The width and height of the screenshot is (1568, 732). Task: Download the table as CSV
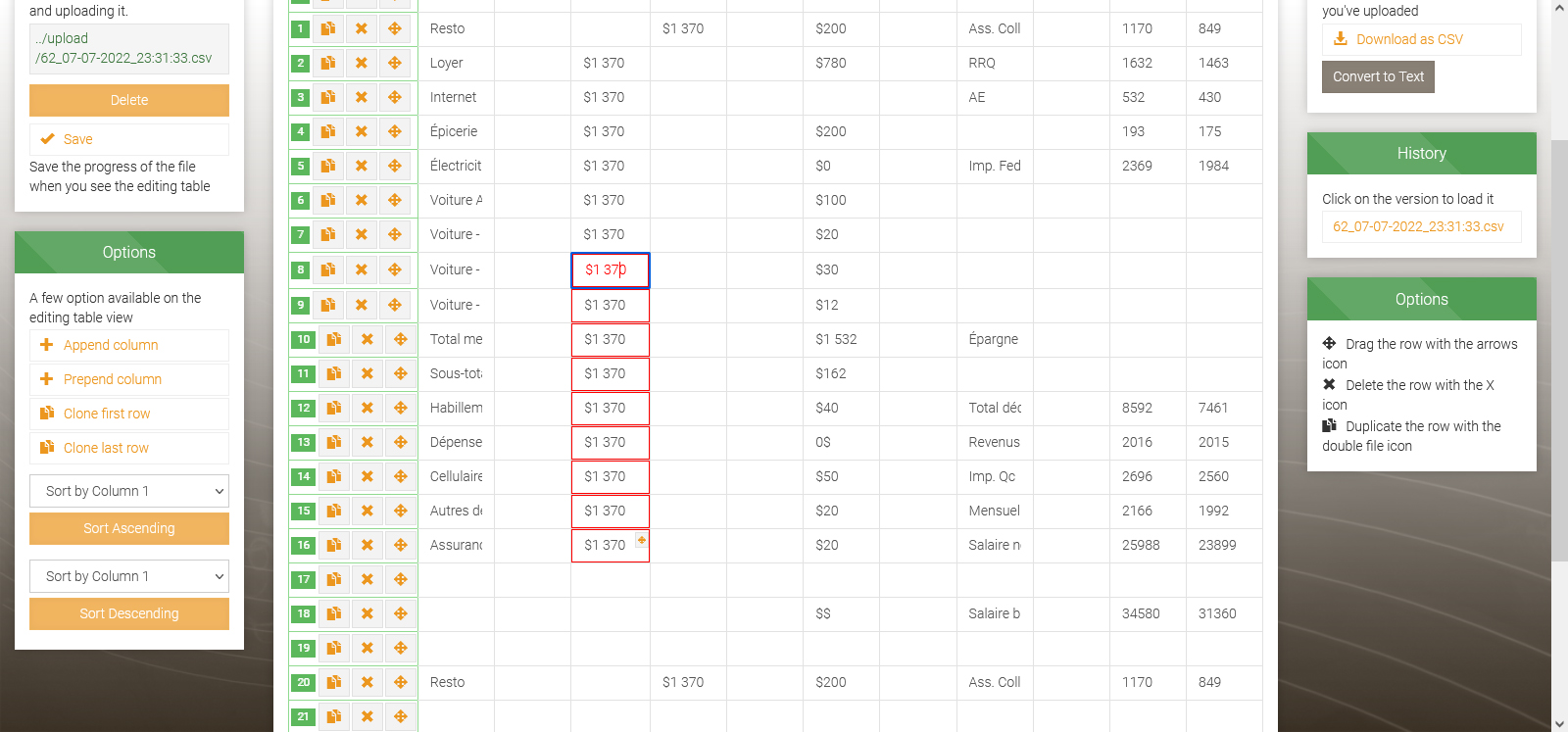tap(1409, 39)
